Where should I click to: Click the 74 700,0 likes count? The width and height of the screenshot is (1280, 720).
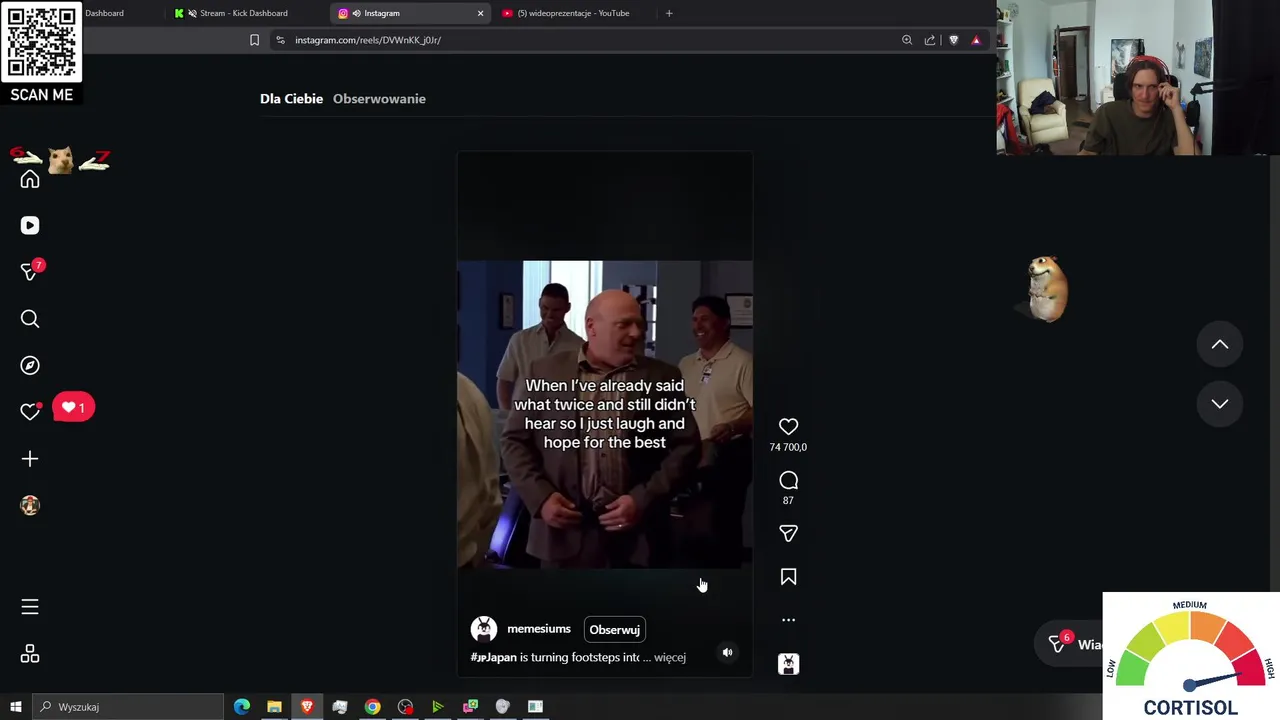pos(788,448)
